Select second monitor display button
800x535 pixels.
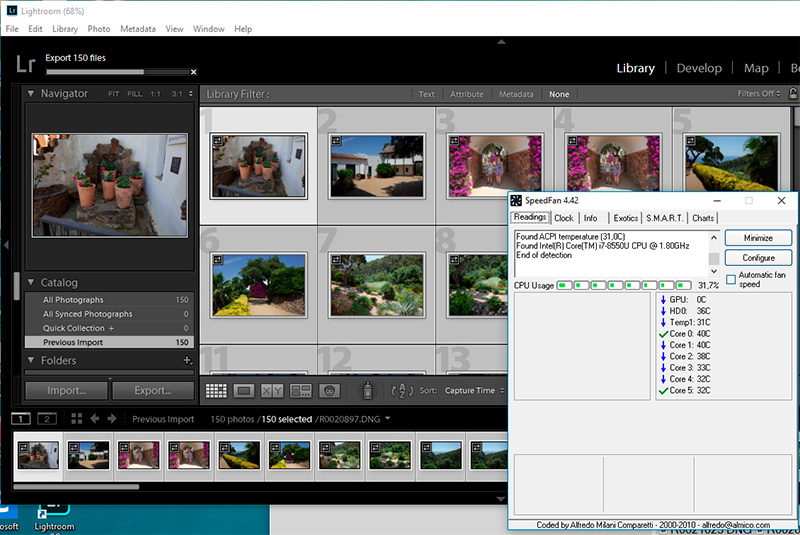[x=47, y=419]
